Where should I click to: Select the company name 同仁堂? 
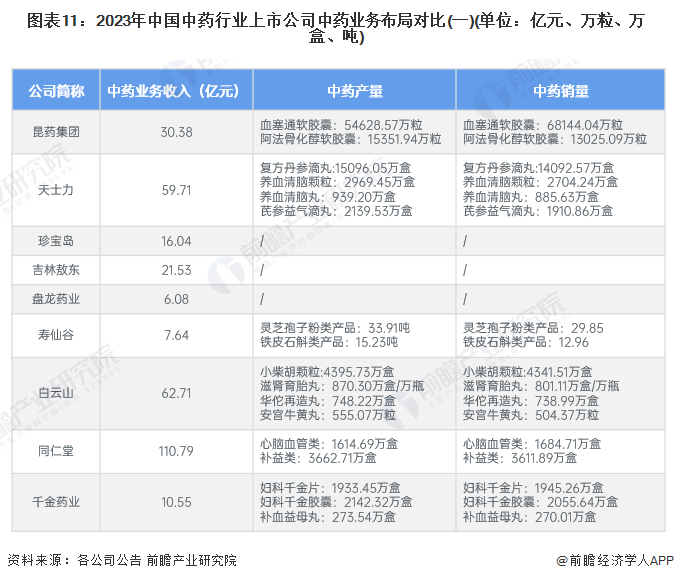[x=56, y=451]
